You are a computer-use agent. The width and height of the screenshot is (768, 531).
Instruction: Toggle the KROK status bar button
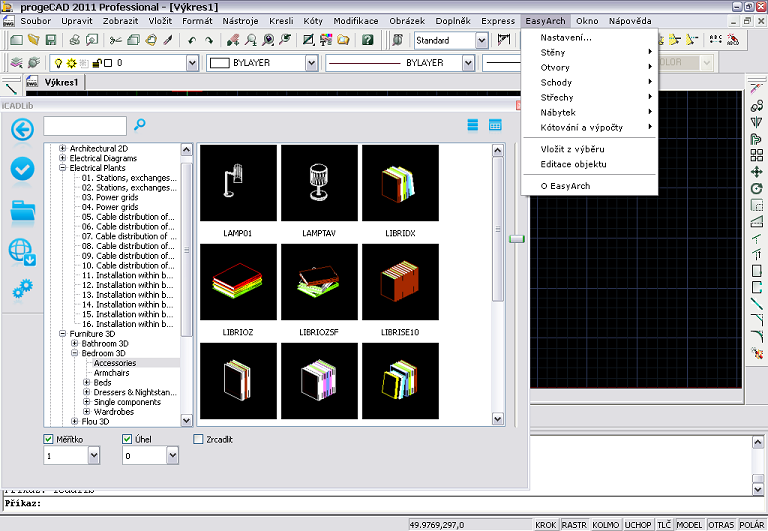click(546, 524)
